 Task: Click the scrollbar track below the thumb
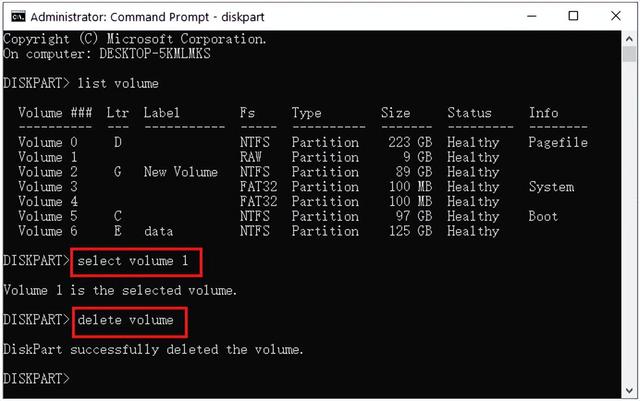pyautogui.click(x=629, y=223)
